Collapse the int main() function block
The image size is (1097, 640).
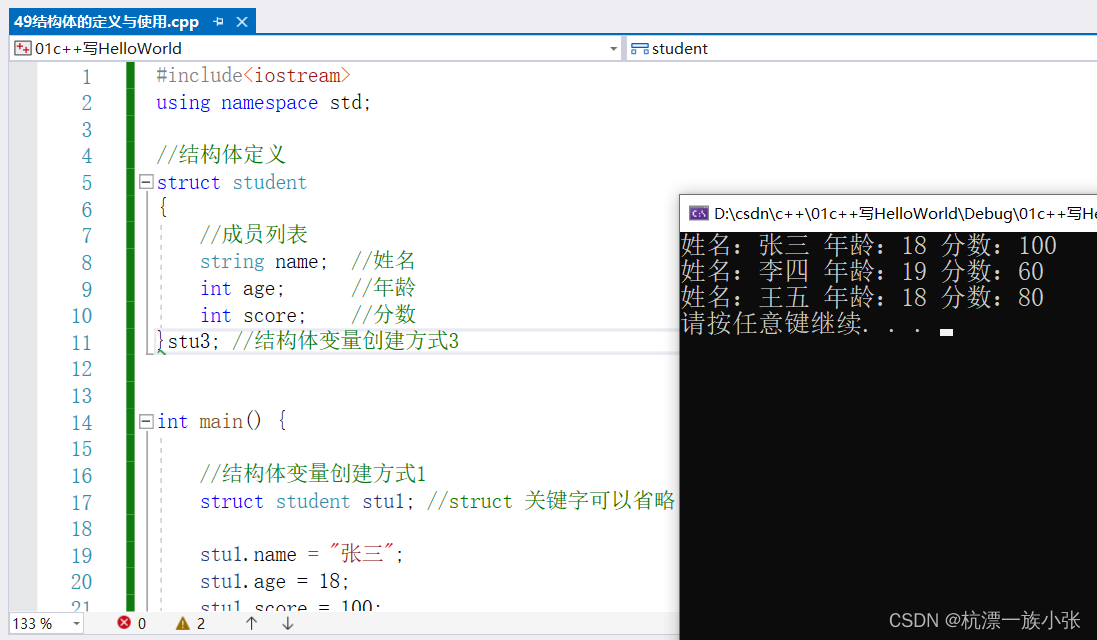coord(146,421)
